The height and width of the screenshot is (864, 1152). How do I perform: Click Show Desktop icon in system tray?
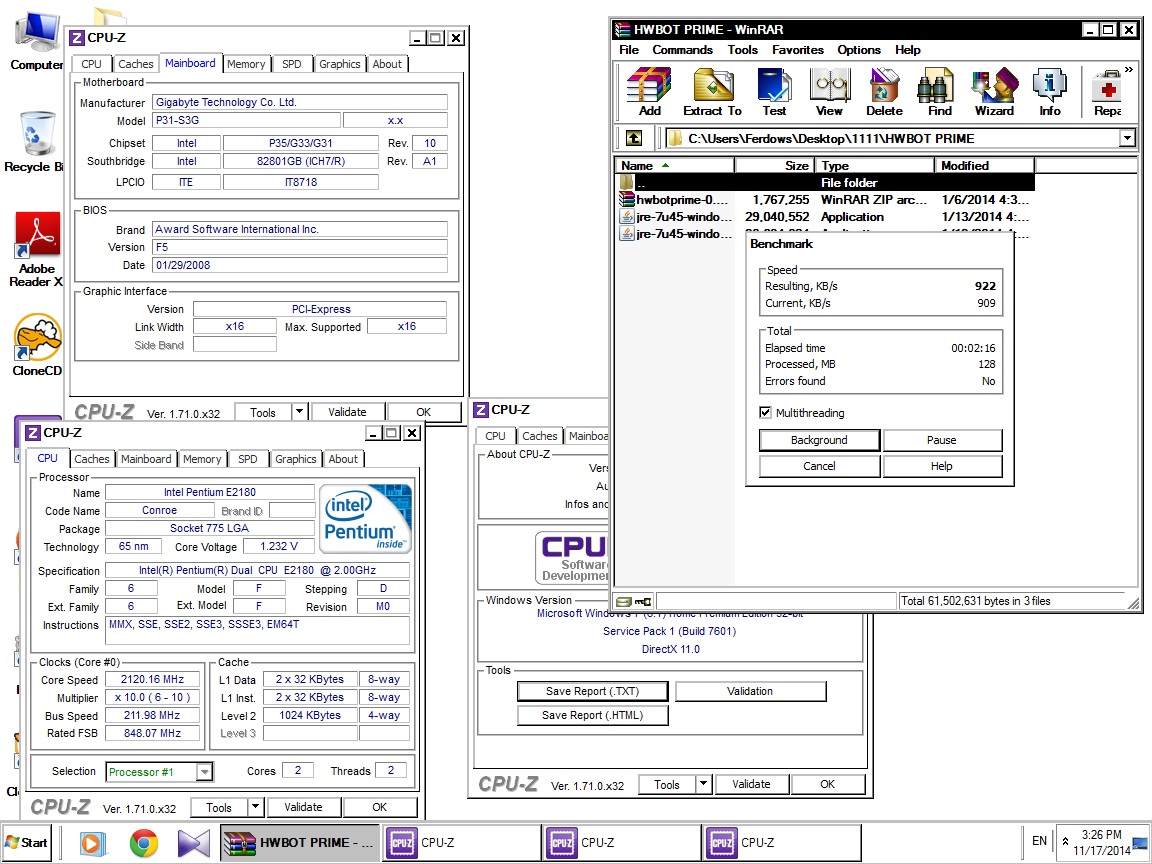(1140, 843)
